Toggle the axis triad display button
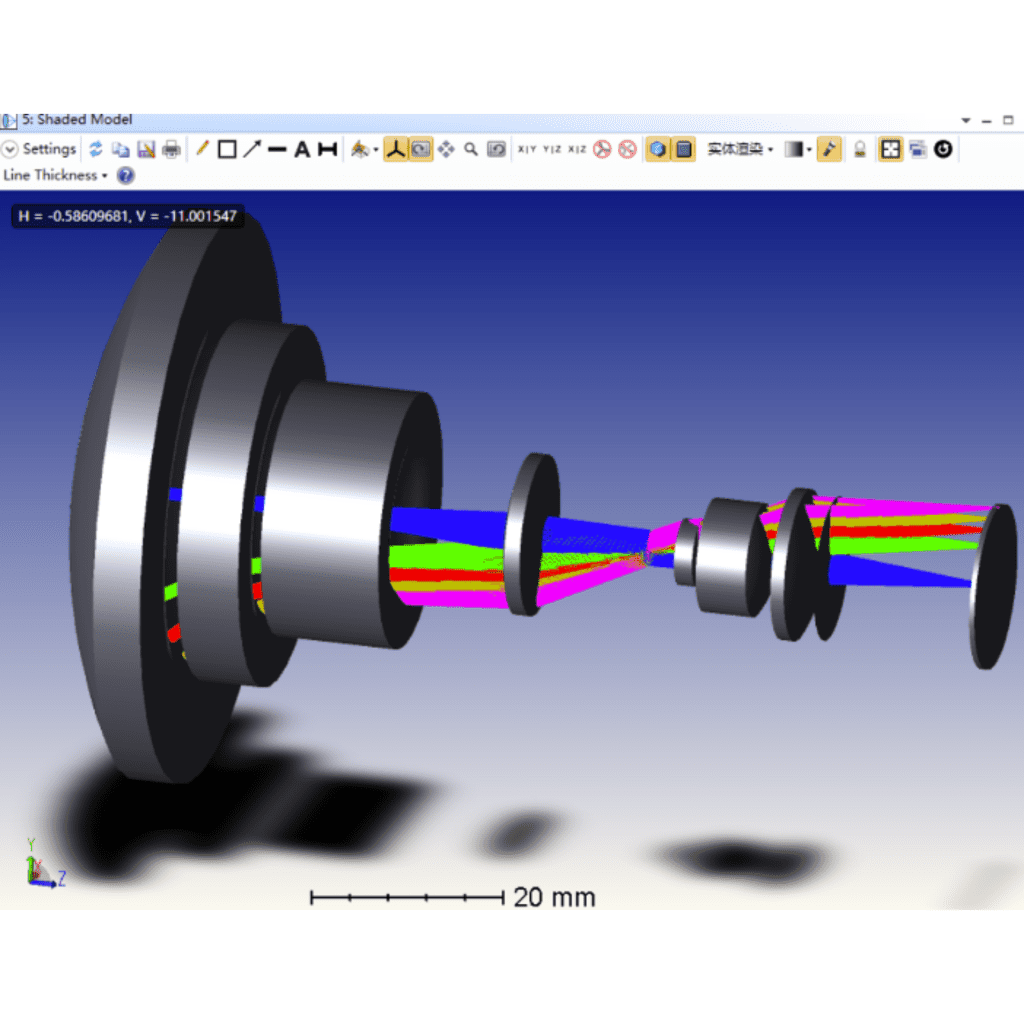 pyautogui.click(x=396, y=150)
